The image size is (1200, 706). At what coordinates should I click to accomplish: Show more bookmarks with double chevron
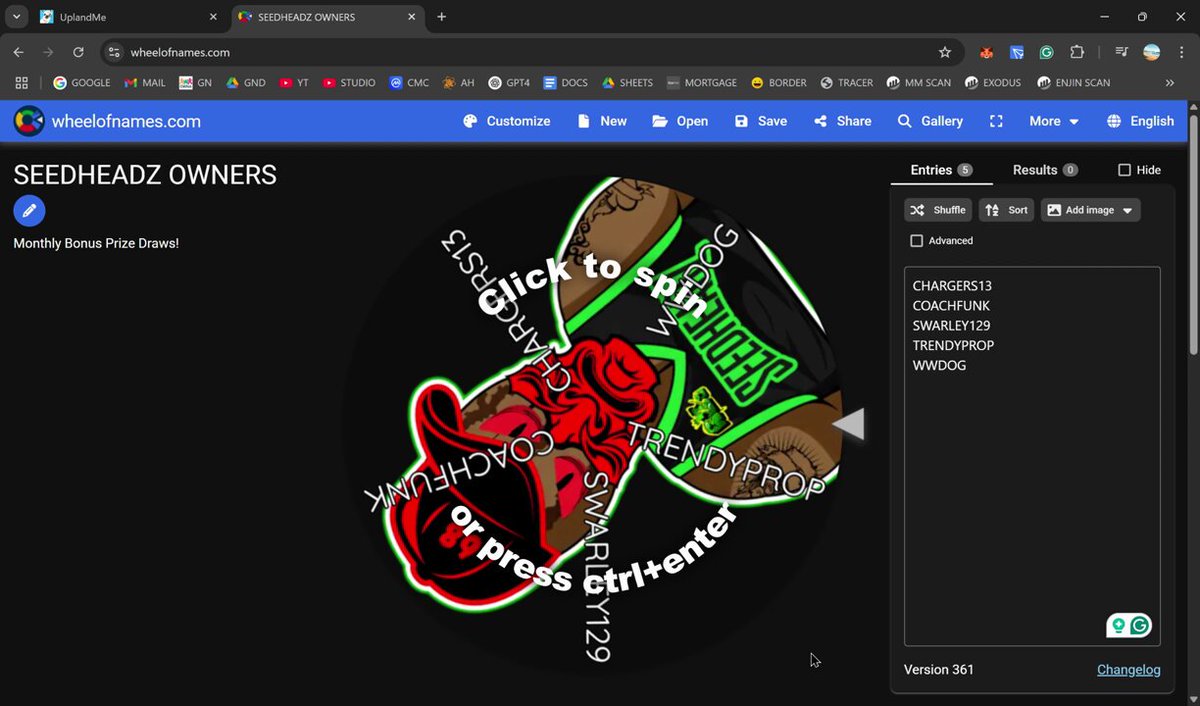tap(1170, 83)
